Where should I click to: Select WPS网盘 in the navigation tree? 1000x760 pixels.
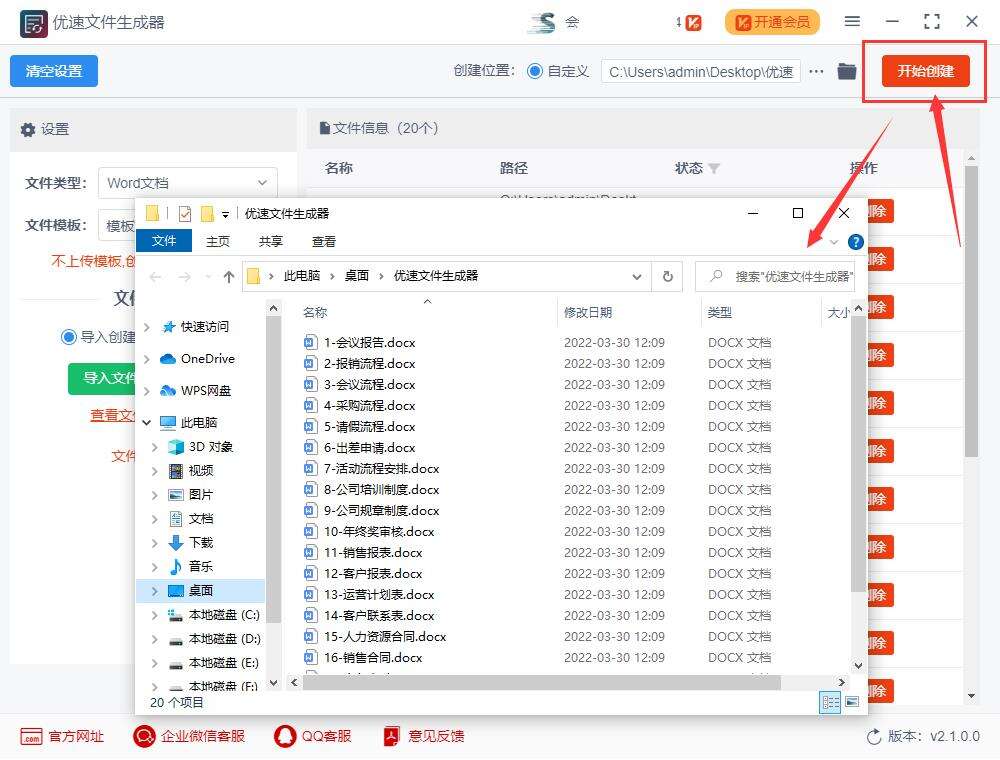tap(205, 390)
